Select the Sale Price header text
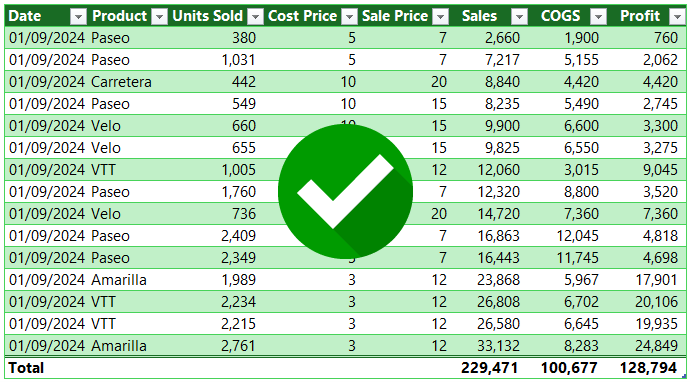Viewport: 690px width, 382px height. tap(395, 16)
